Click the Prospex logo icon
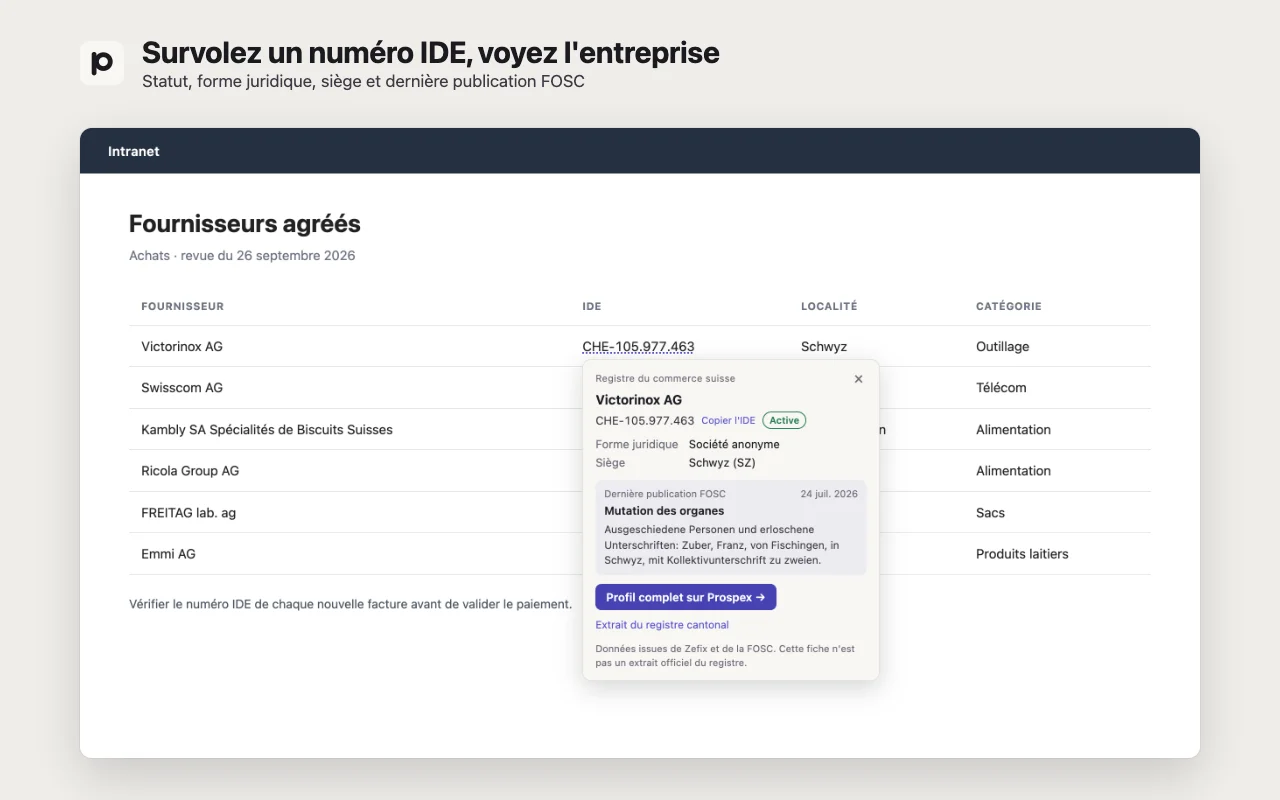1280x800 pixels. coord(102,63)
